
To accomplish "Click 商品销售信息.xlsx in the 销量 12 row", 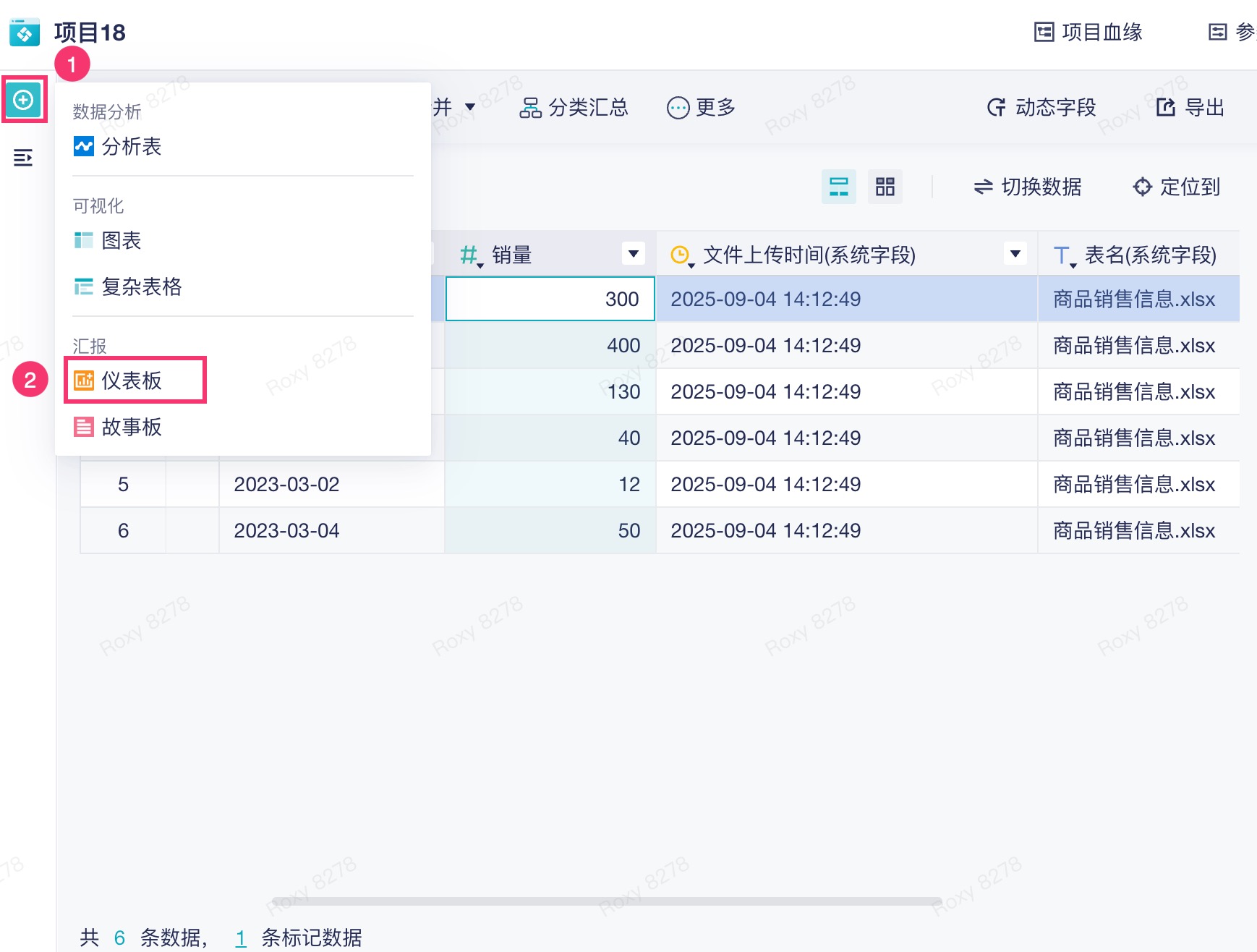I will point(1139,484).
